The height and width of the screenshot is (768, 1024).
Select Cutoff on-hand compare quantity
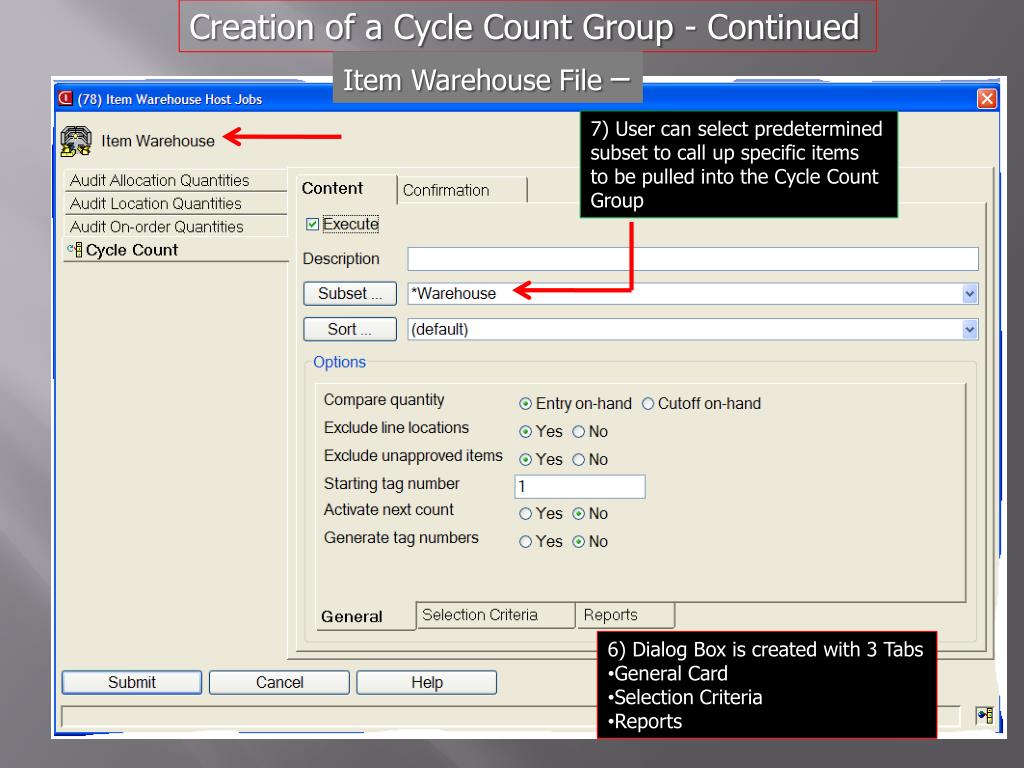[x=648, y=404]
